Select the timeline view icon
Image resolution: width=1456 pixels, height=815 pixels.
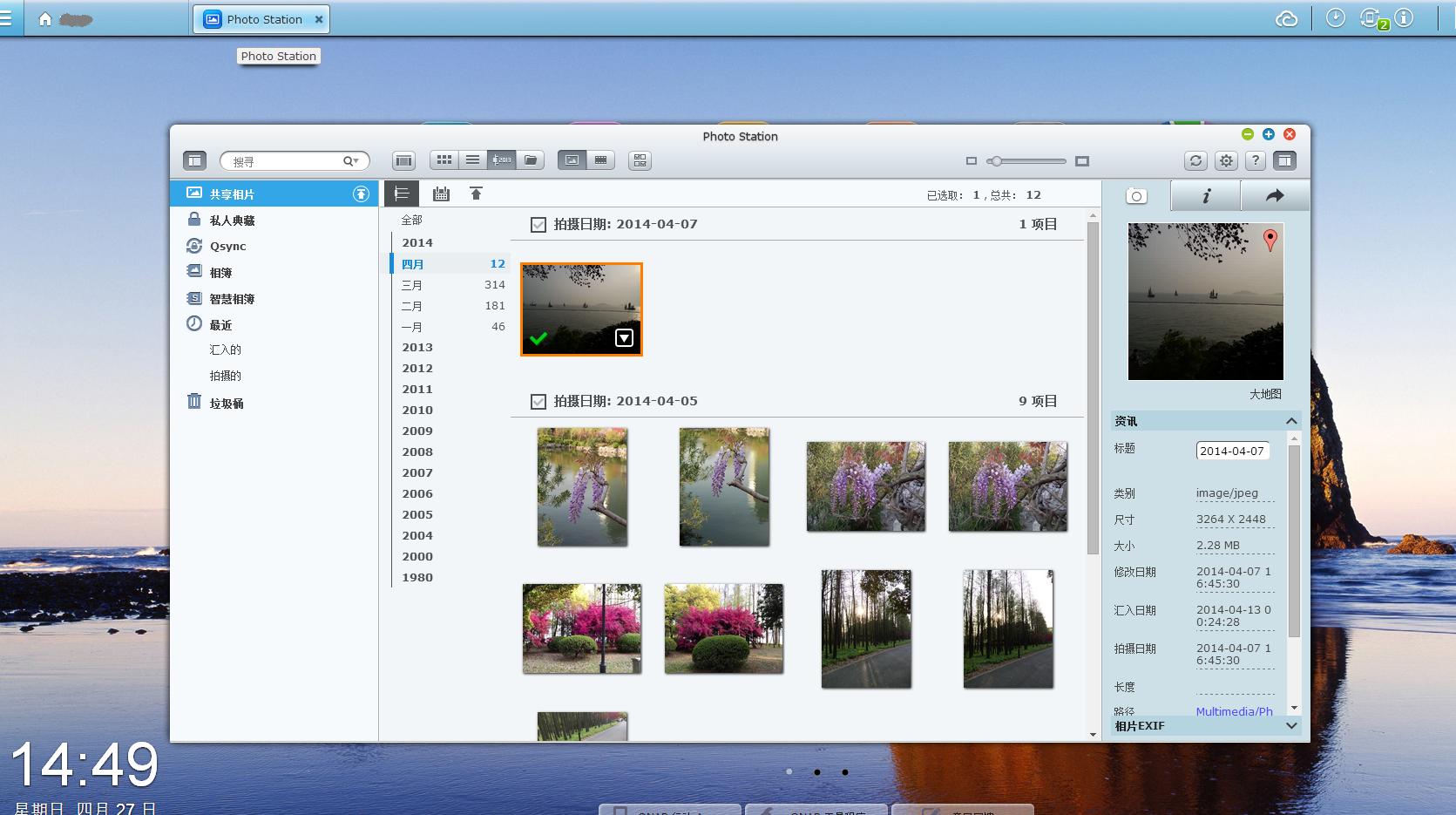[x=501, y=160]
